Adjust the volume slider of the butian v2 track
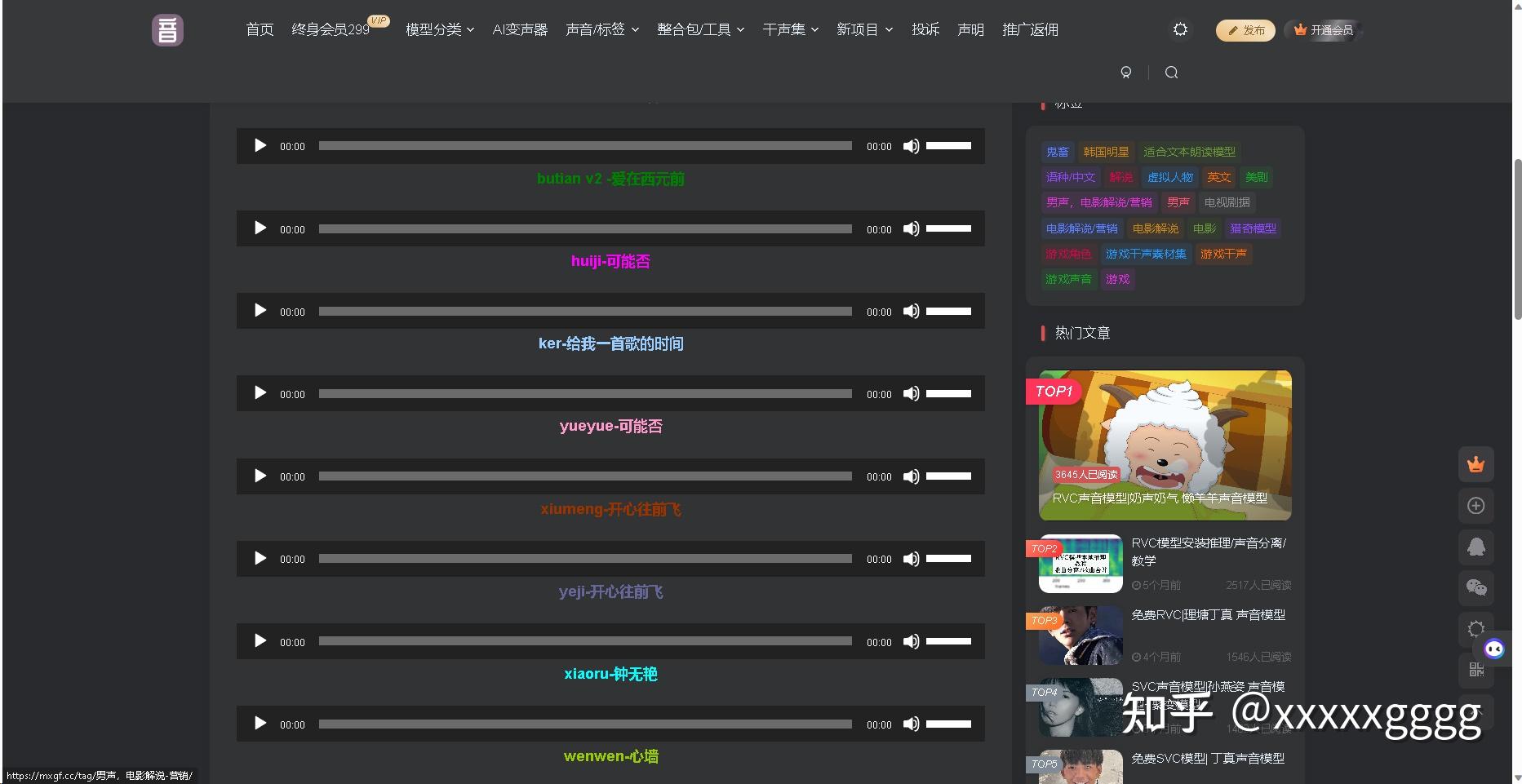1522x784 pixels. coord(949,146)
